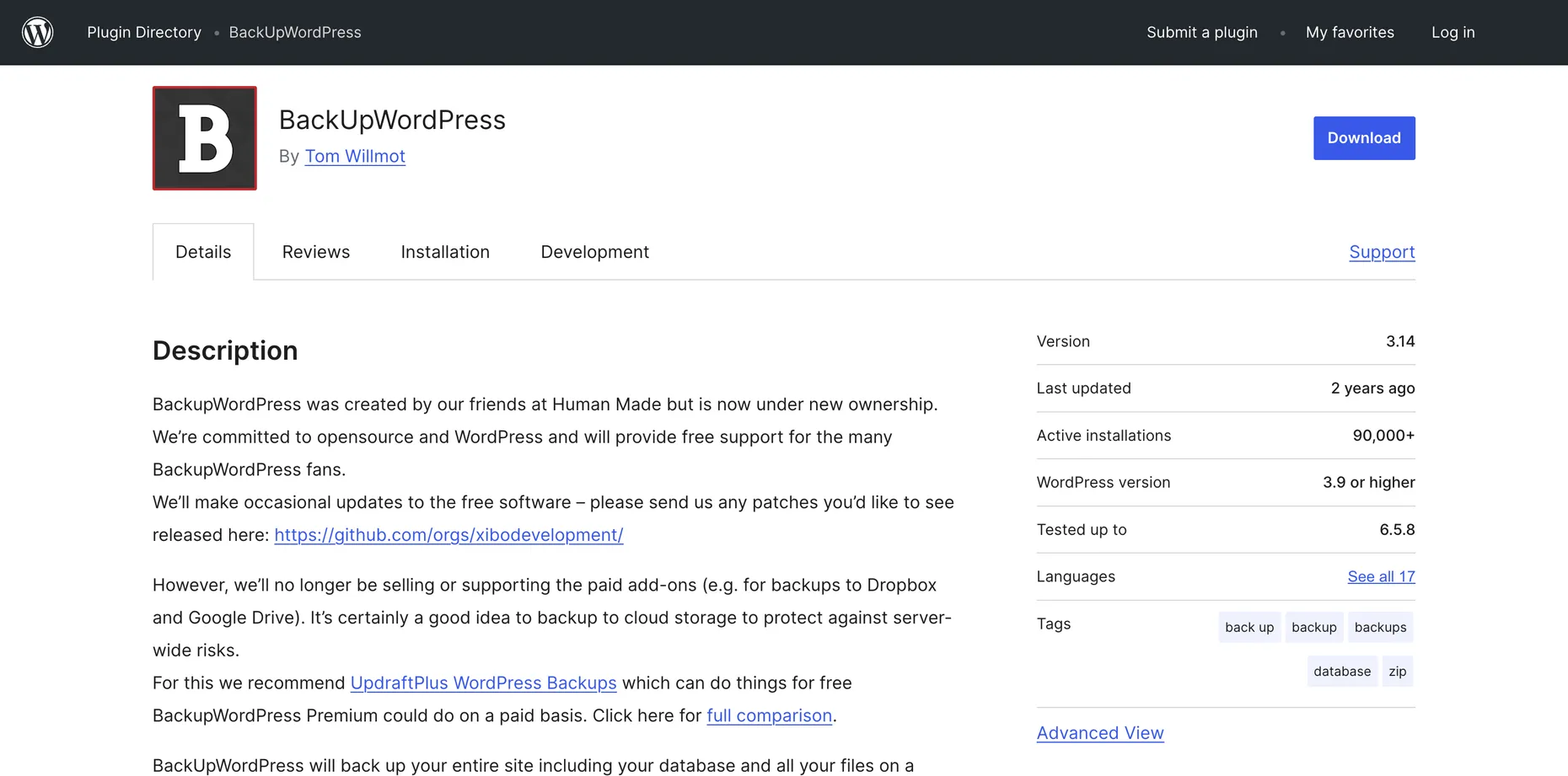
Task: Click the WordPress version label
Action: (1104, 483)
